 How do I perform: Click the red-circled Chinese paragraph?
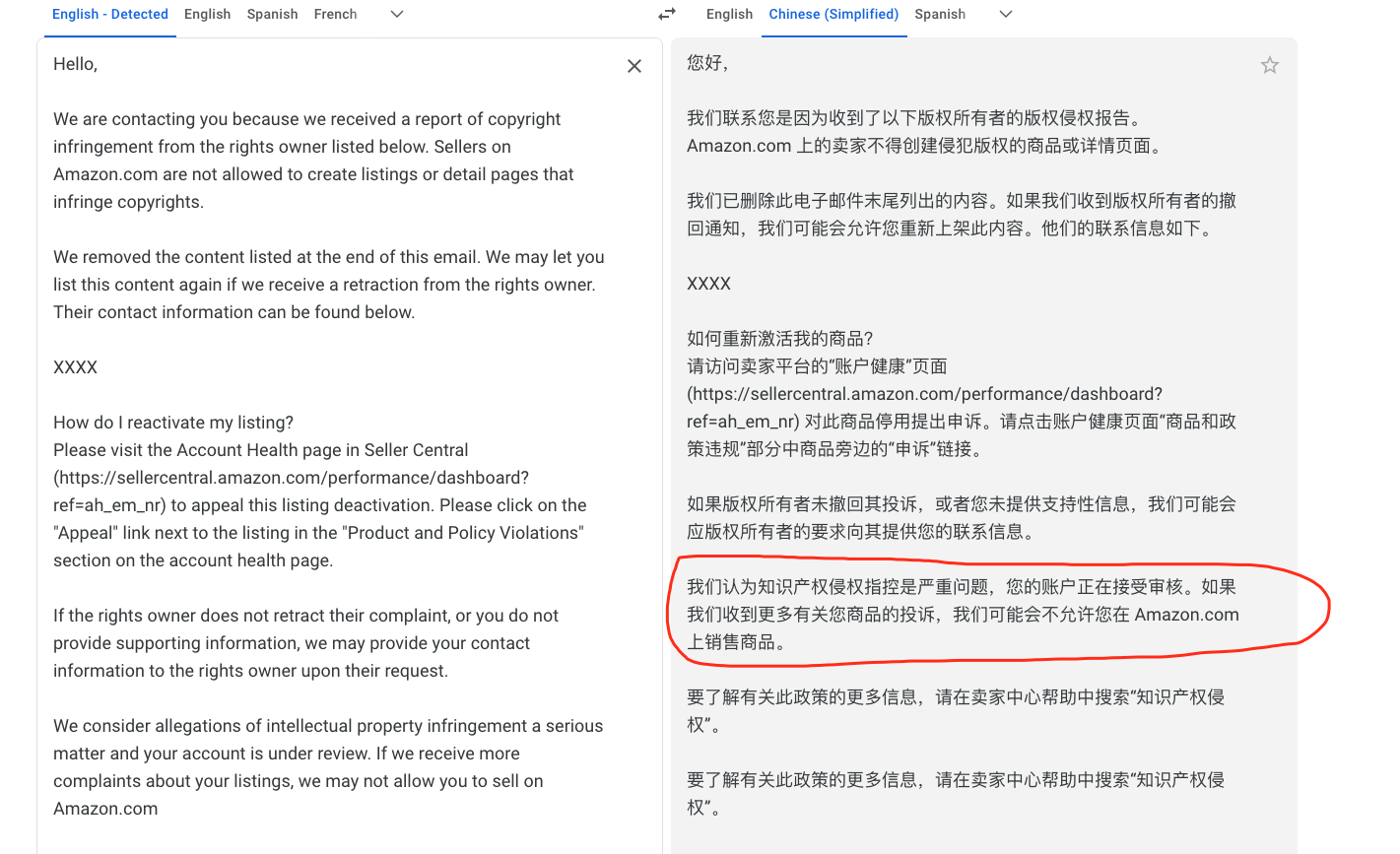pos(963,615)
